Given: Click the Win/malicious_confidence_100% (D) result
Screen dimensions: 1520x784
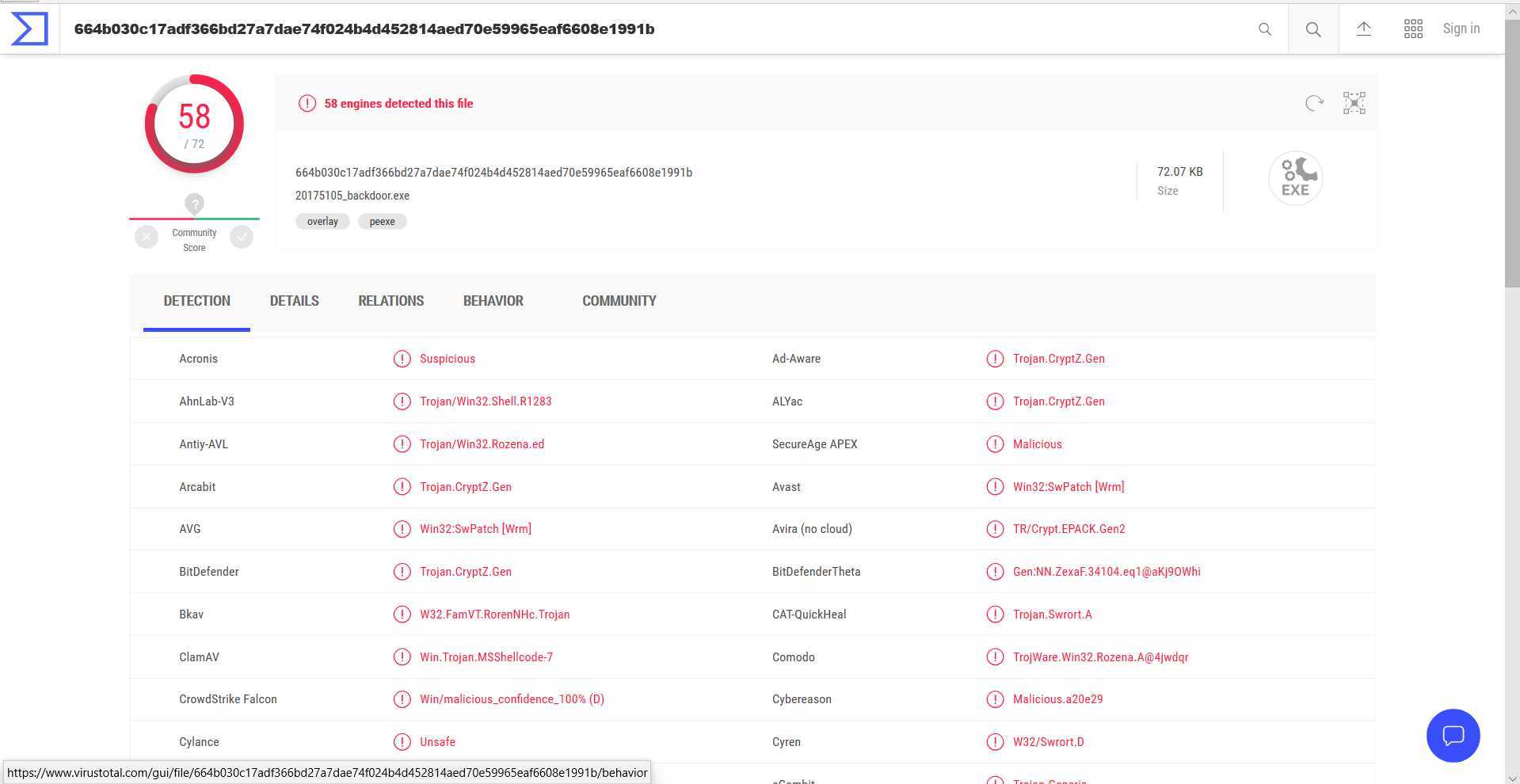Looking at the screenshot, I should click(512, 699).
